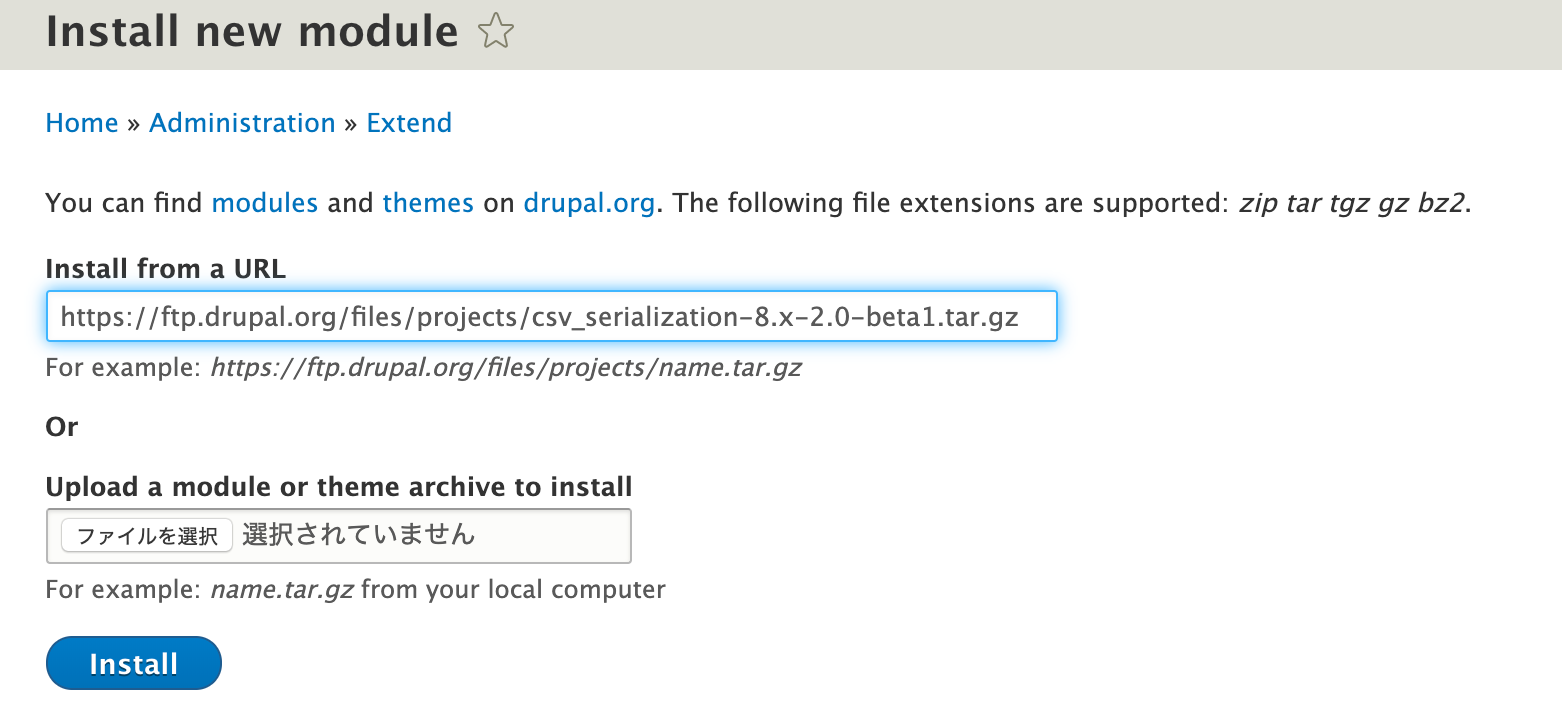
Task: Click the "Install new module" page heading
Action: [x=252, y=32]
